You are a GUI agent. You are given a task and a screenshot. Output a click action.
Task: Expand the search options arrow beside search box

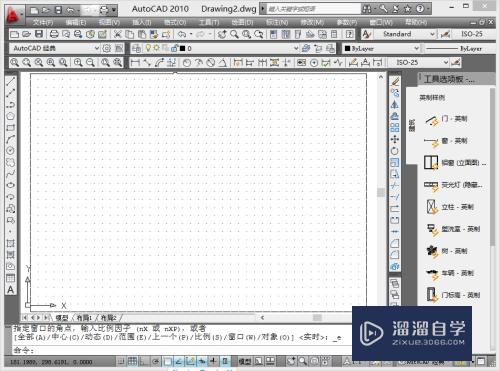[263, 9]
